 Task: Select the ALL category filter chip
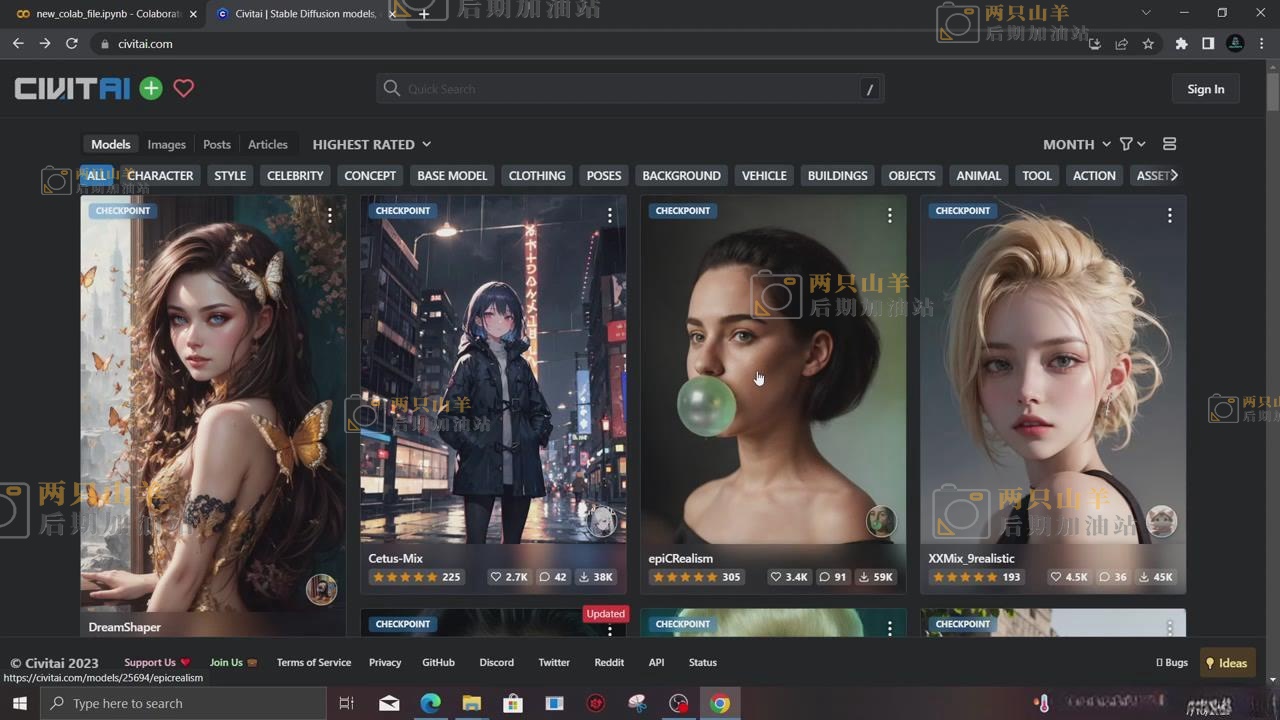click(x=96, y=175)
